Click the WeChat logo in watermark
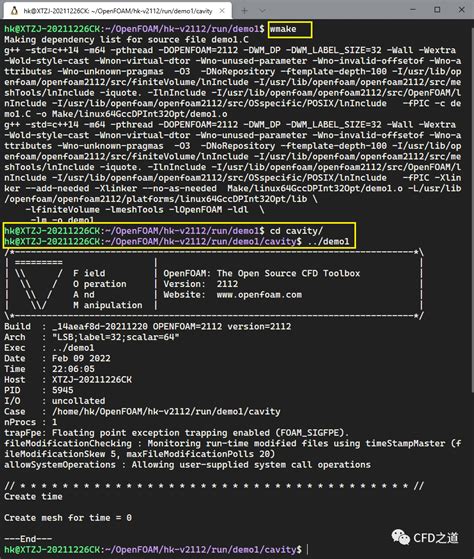This screenshot has height=559, width=474. pyautogui.click(x=401, y=537)
